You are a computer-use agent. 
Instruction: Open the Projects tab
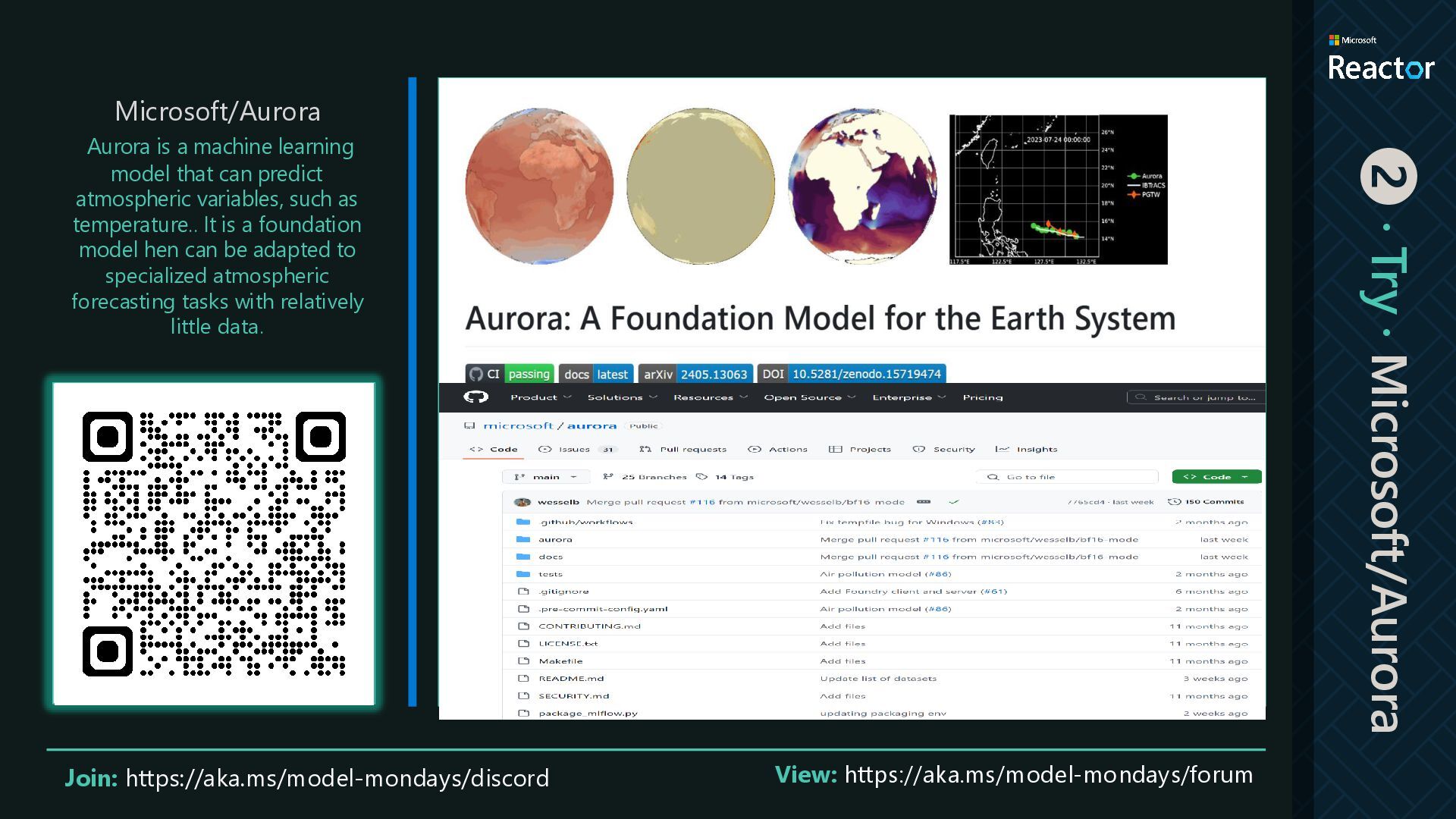click(860, 450)
